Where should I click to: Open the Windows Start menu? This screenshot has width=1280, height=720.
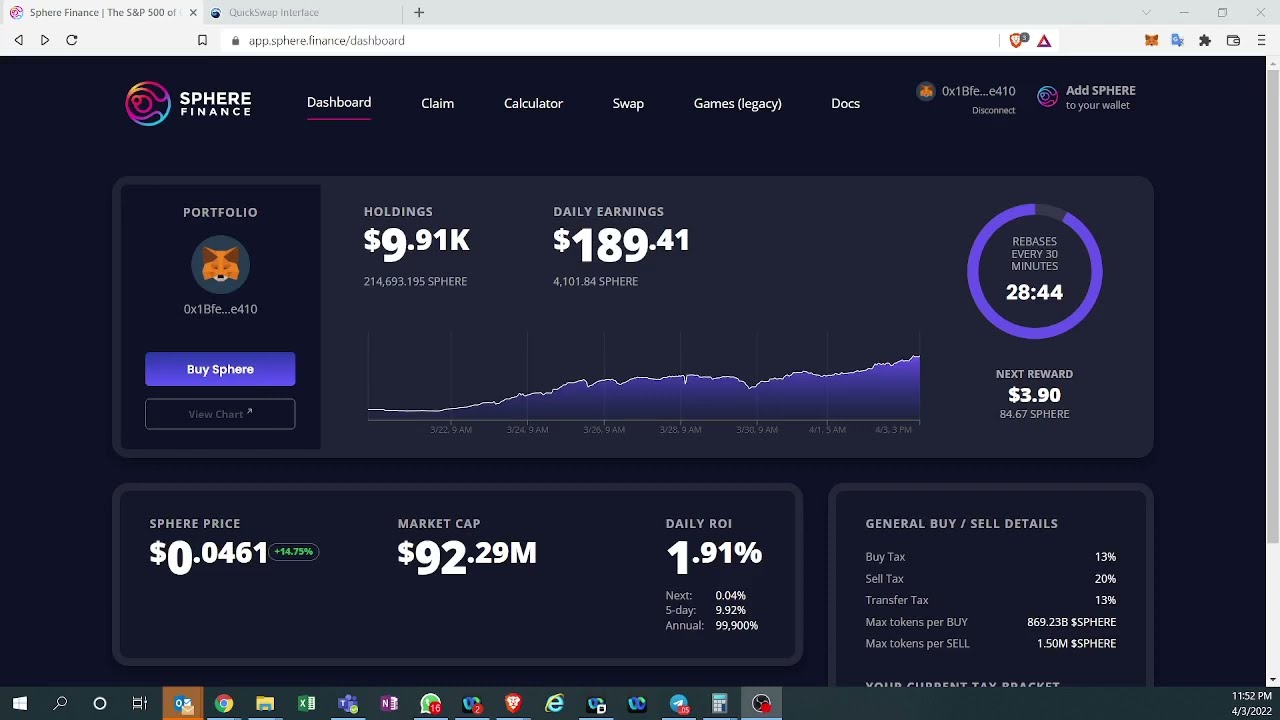(x=19, y=704)
